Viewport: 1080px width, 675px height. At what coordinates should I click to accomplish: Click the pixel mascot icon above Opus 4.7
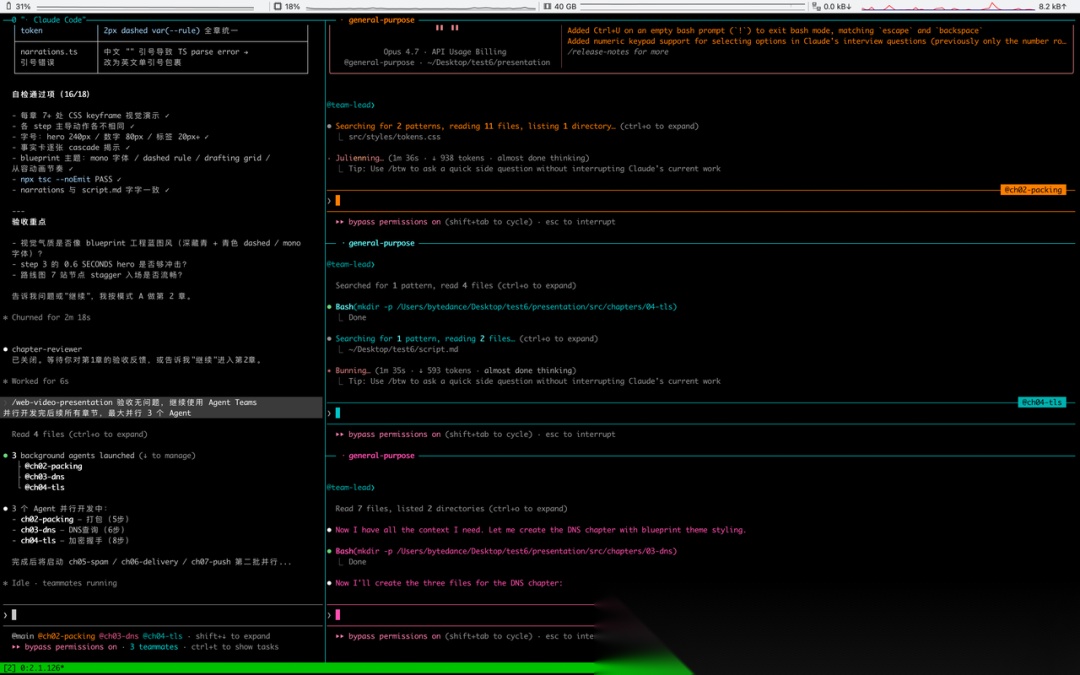446,28
